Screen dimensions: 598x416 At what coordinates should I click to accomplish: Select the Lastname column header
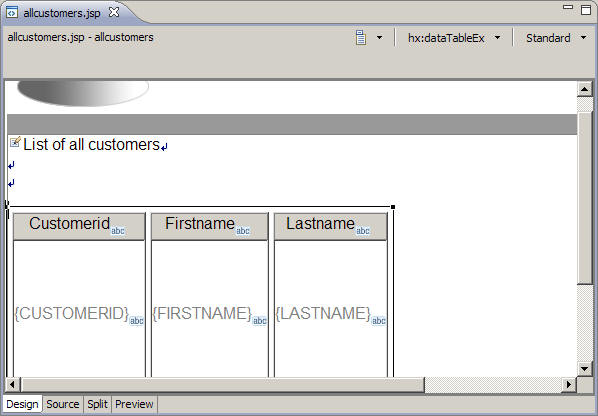(331, 226)
